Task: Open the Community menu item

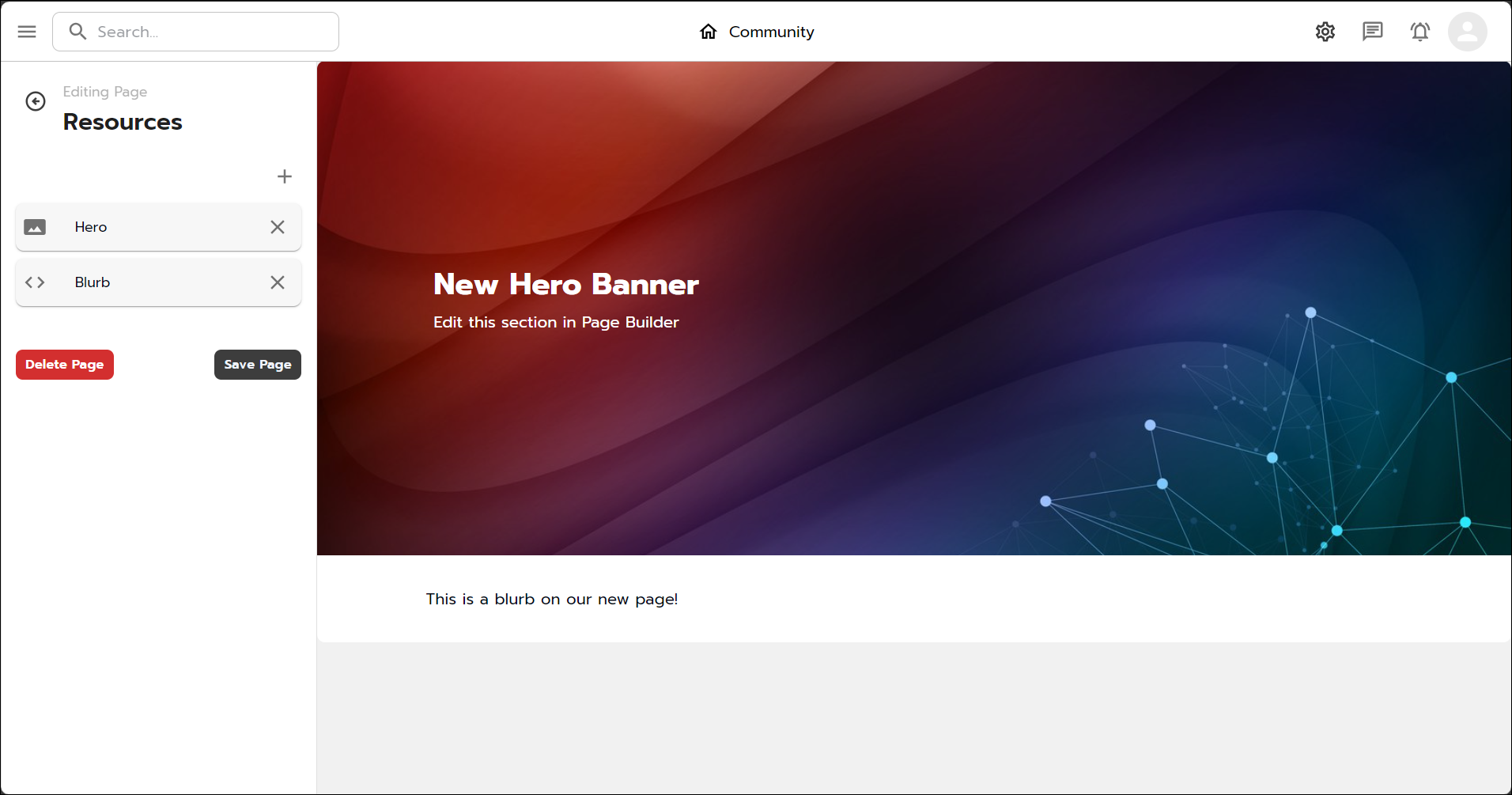Action: 771,32
